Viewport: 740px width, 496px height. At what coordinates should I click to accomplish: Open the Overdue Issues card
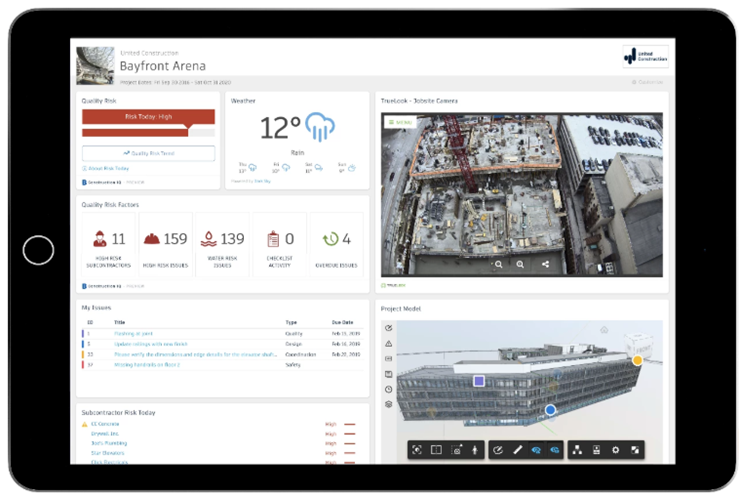[336, 244]
